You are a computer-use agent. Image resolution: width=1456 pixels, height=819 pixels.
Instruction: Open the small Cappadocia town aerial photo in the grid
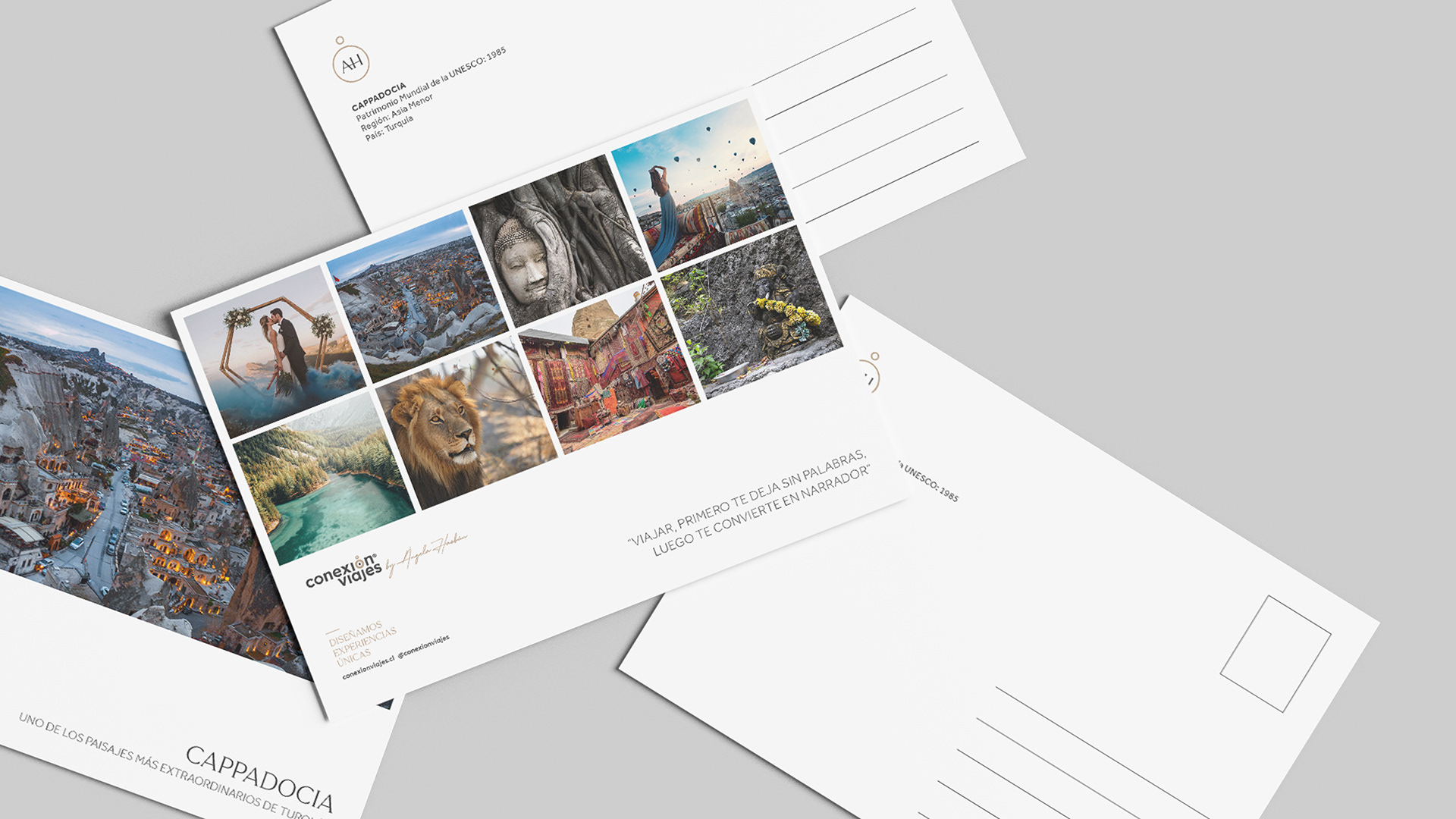[417, 296]
